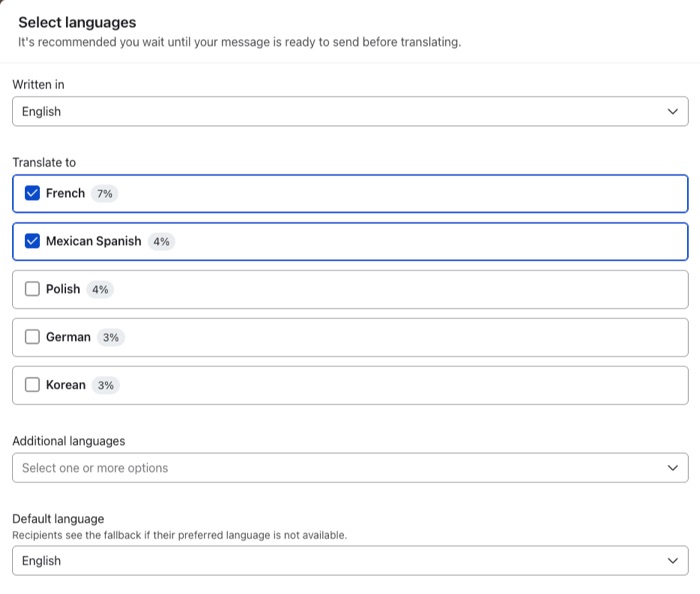Click the Mexican Spanish 4% badge
The width and height of the screenshot is (700, 594).
(161, 242)
